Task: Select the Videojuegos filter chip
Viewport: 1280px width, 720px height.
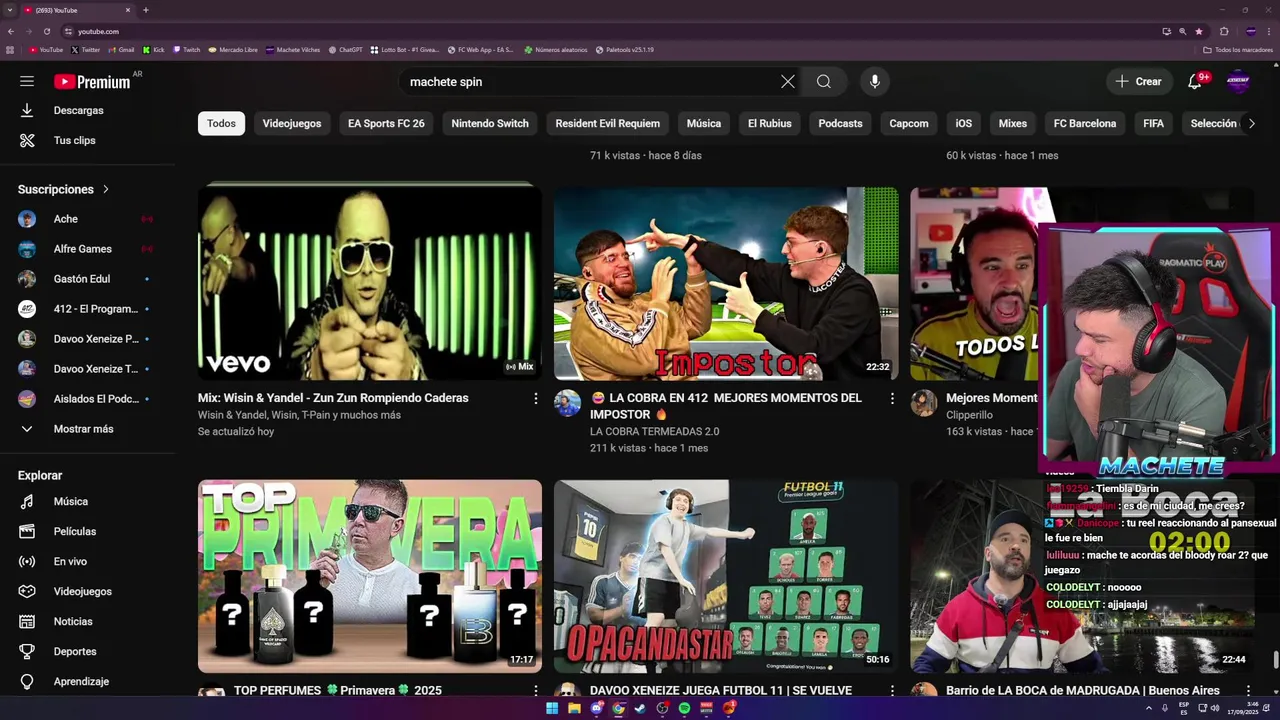Action: (292, 123)
